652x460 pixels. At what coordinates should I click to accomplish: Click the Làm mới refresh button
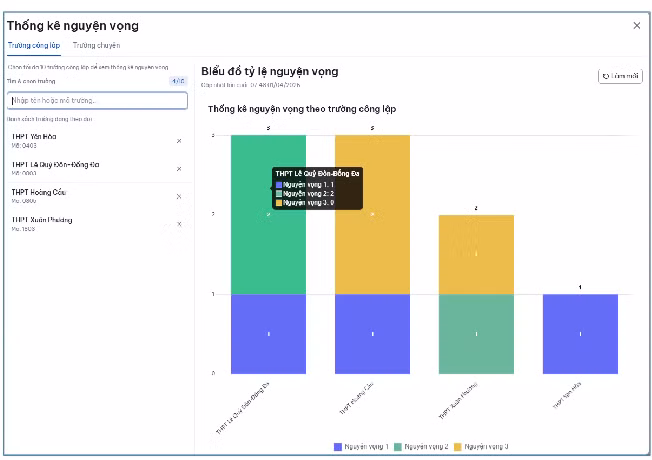coord(620,76)
